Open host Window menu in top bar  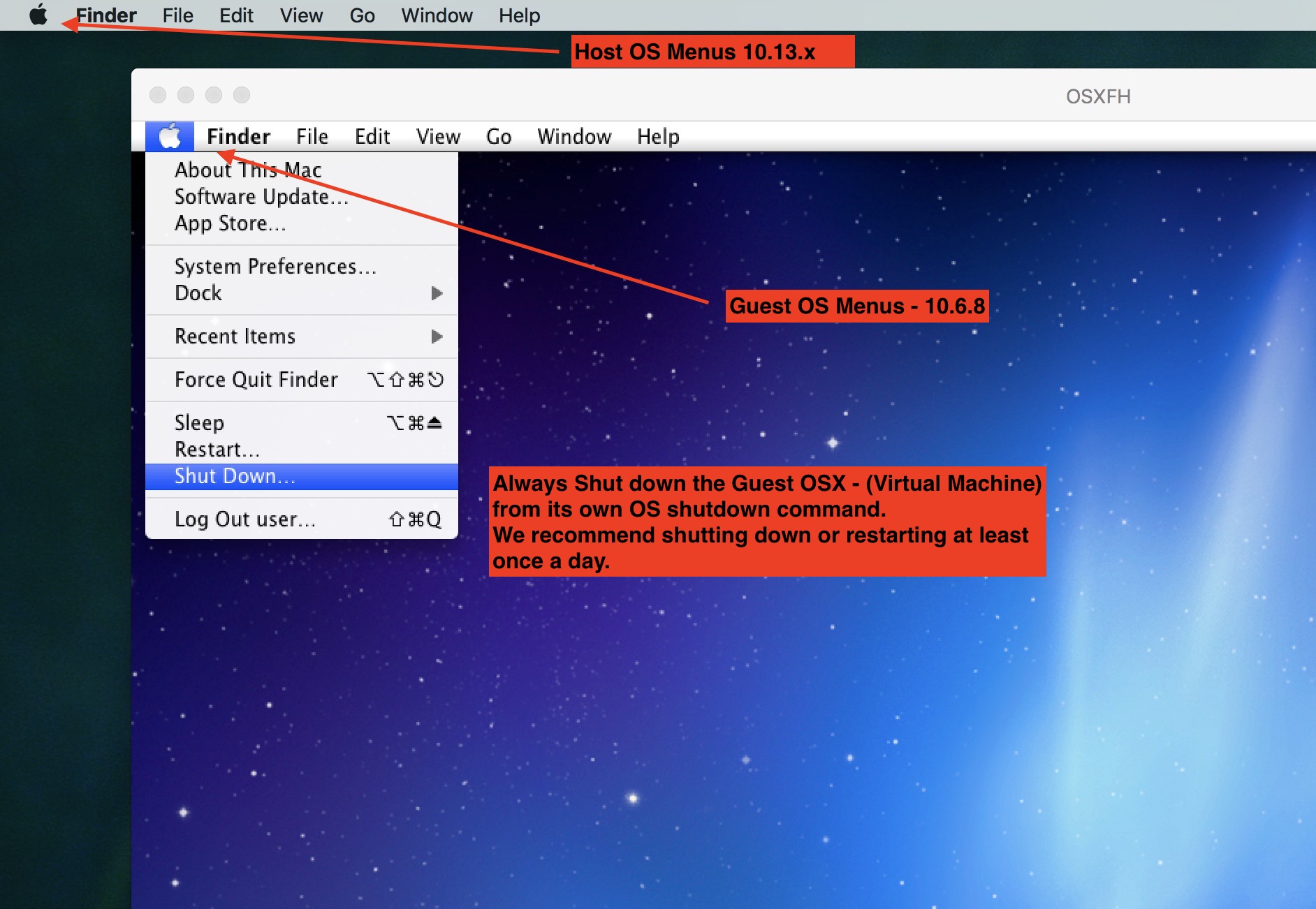click(437, 15)
